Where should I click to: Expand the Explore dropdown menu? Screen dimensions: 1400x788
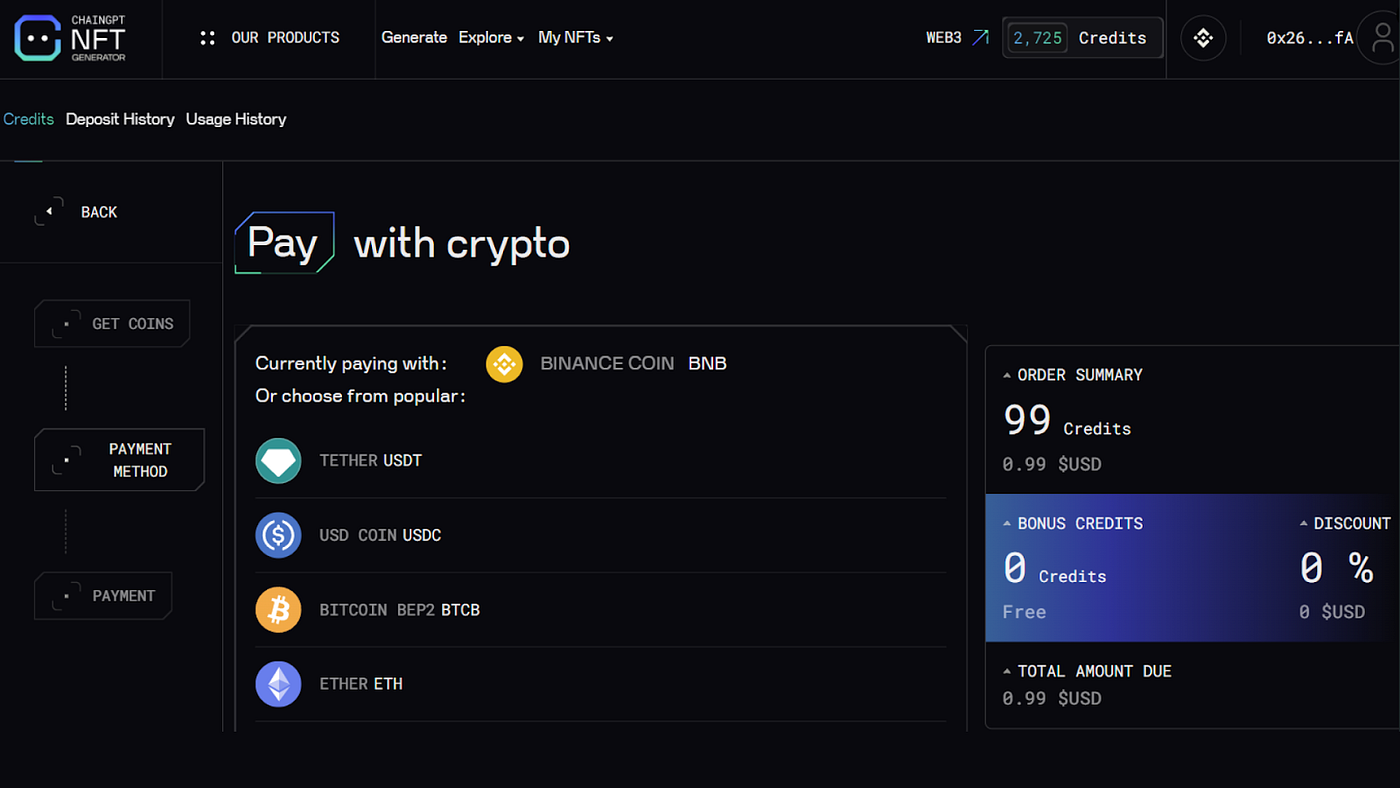pyautogui.click(x=492, y=38)
